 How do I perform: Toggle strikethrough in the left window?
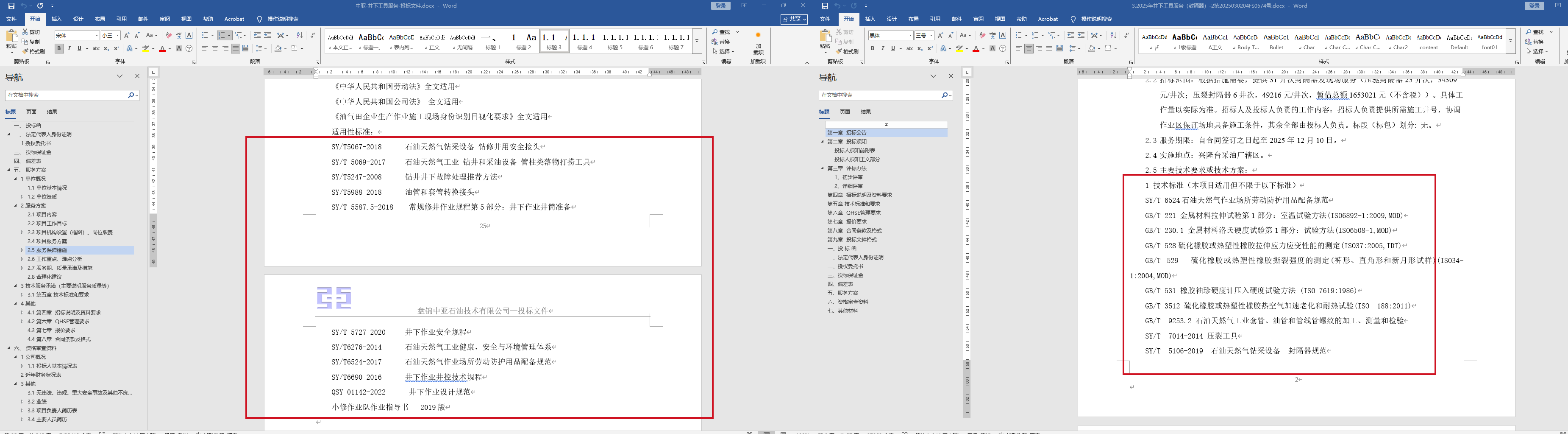pyautogui.click(x=96, y=49)
